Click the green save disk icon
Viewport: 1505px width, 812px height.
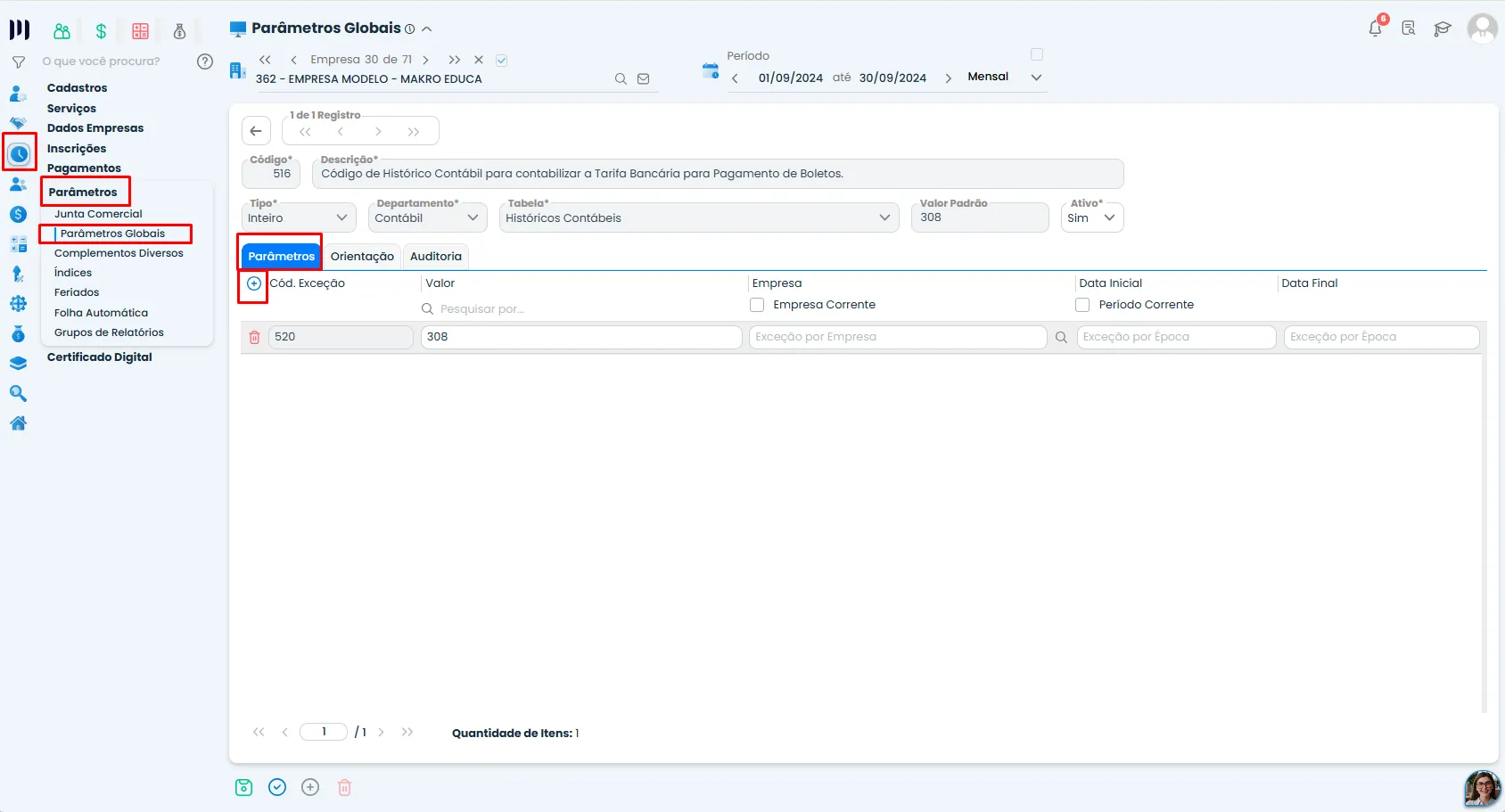click(x=243, y=787)
